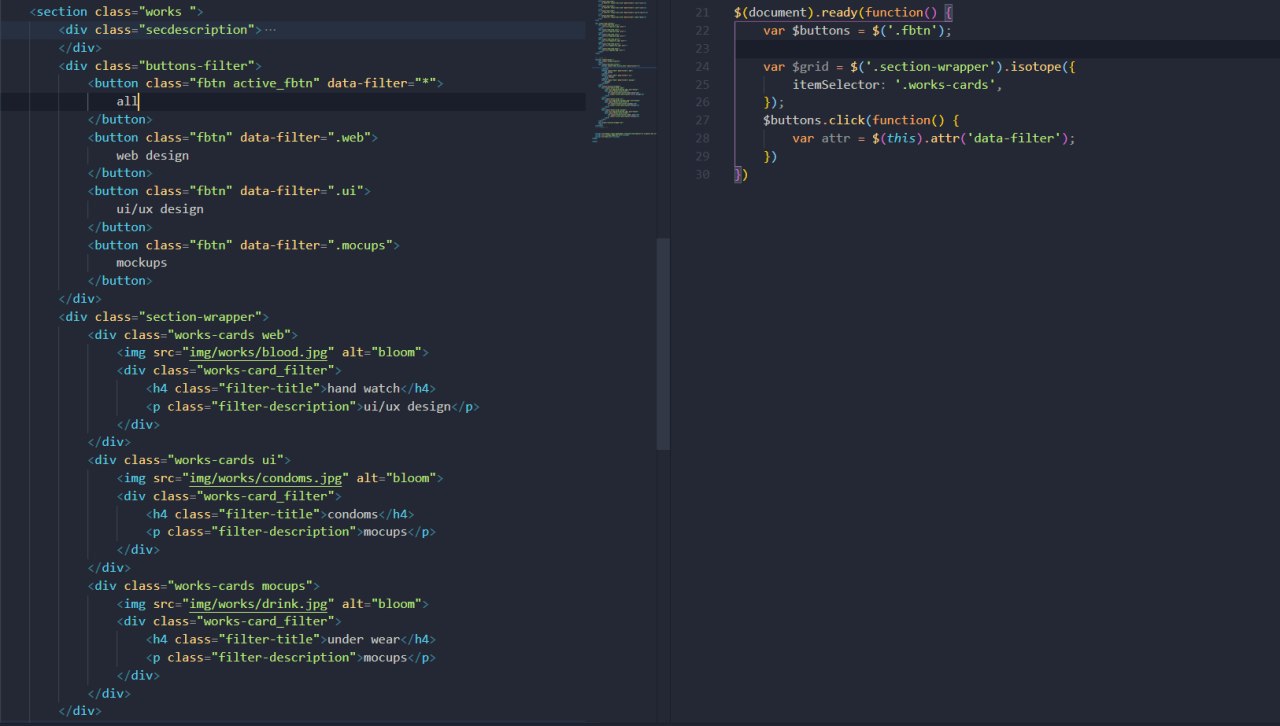Click the "'.works-cards'" string in JavaScript
1280x726 pixels.
[945, 84]
